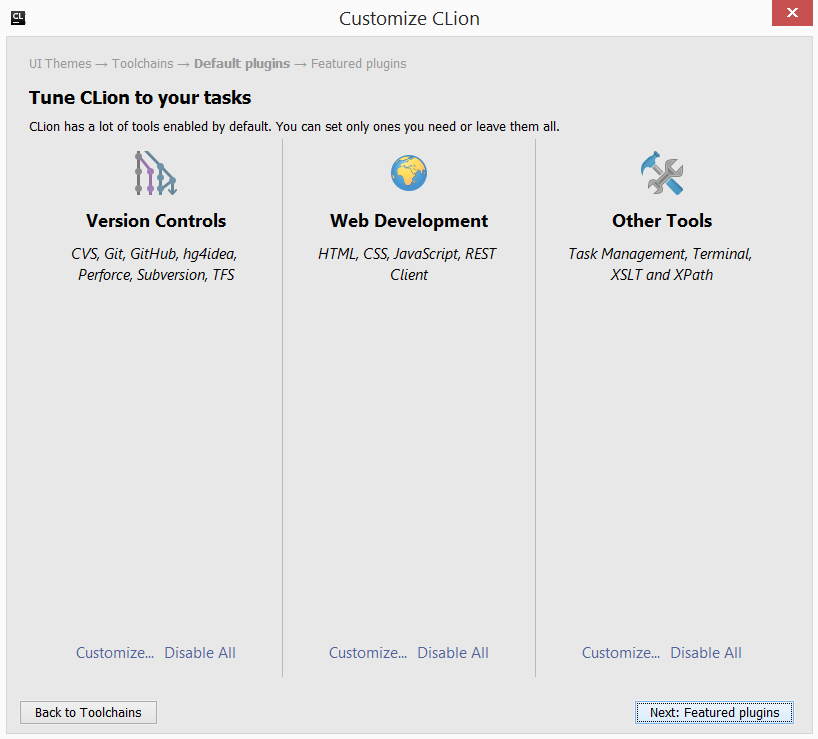Screen dimensions: 818x739
Task: Close the Customize CLion dialog
Action: tap(792, 13)
